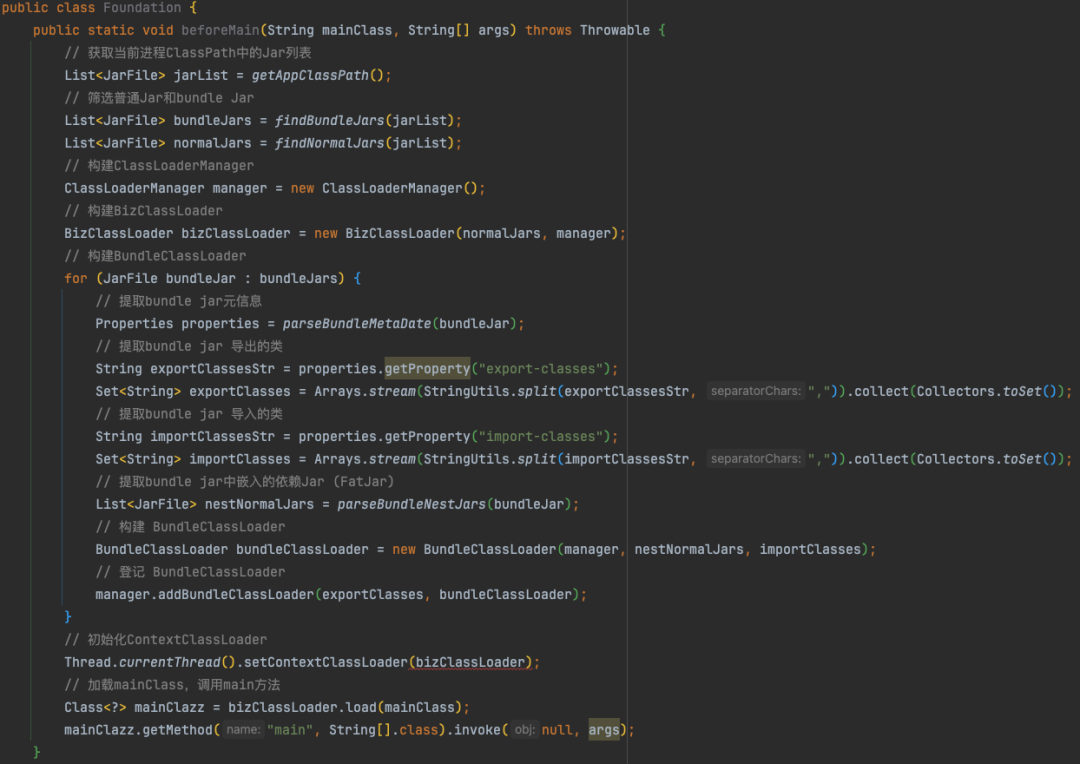
Task: Click the "export-classes" string literal
Action: click(541, 369)
